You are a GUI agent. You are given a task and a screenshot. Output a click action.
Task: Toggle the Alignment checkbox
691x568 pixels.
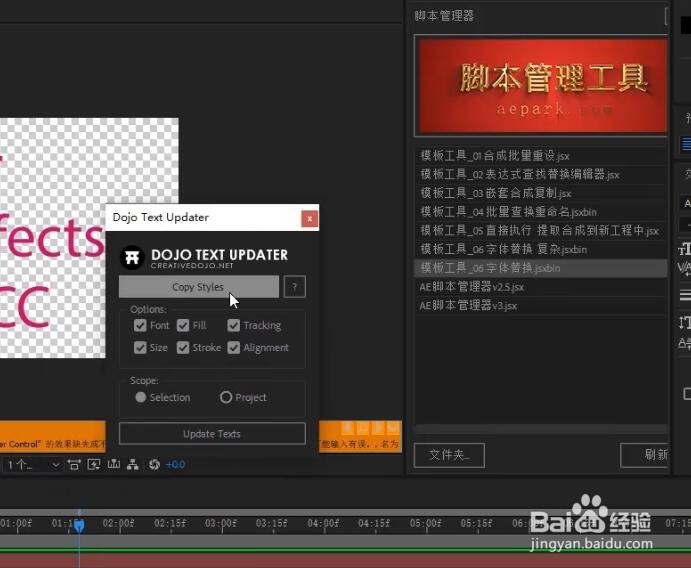click(x=234, y=348)
